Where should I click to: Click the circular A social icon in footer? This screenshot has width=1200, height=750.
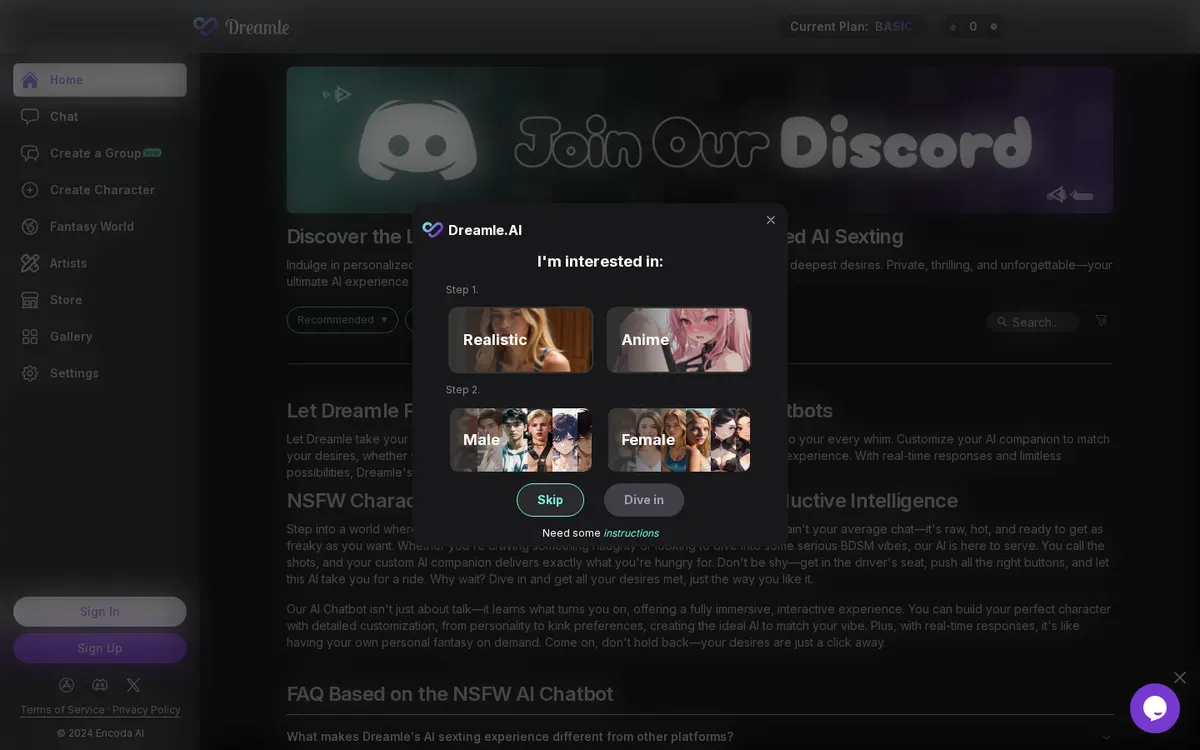coord(67,685)
